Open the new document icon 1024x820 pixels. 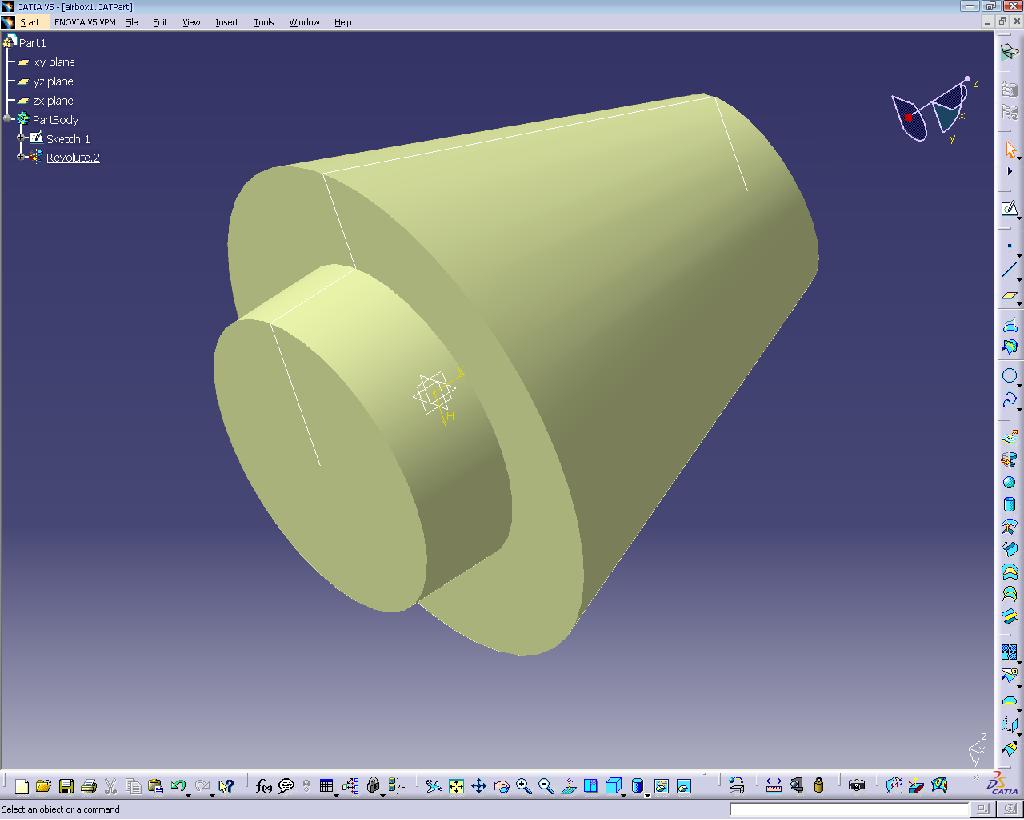21,787
